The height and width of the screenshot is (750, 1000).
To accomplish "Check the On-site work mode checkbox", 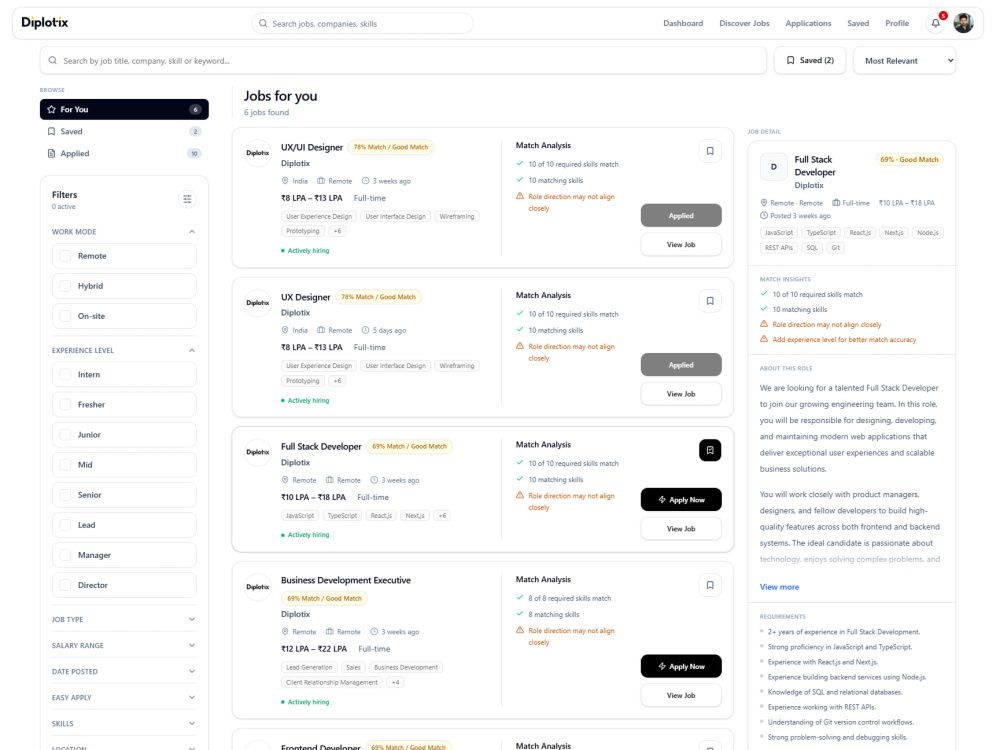I will tap(65, 316).
